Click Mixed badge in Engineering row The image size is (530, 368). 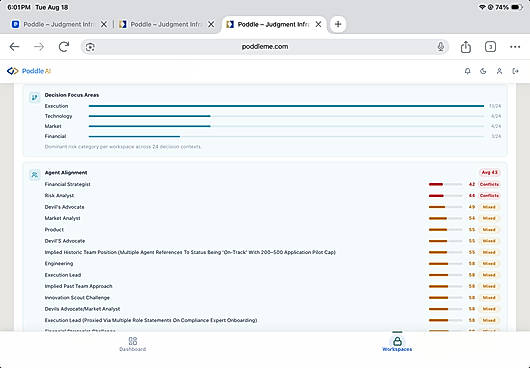coord(489,264)
